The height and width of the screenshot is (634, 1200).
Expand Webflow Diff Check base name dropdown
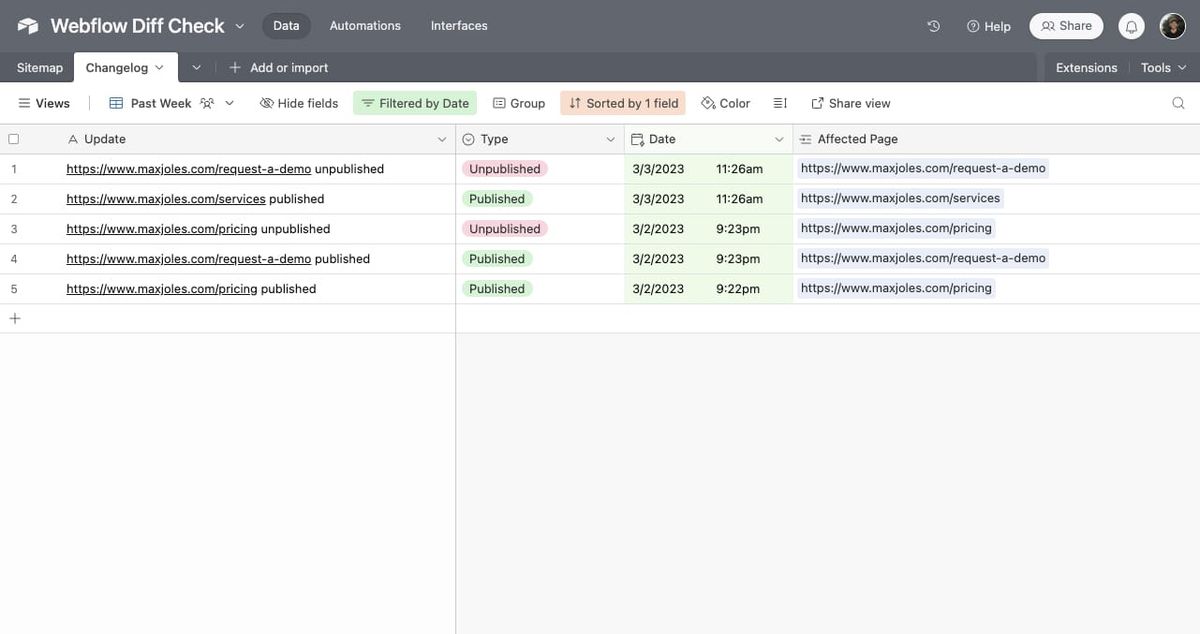(239, 26)
